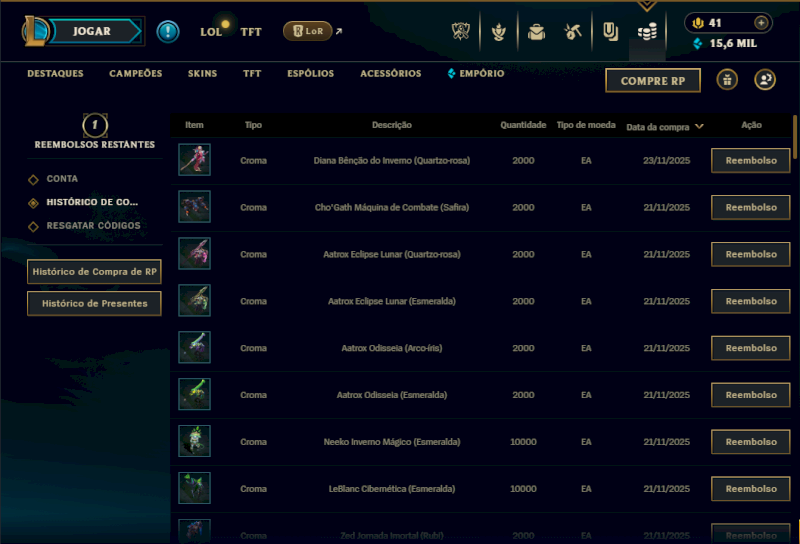Click the Quantidade column header
This screenshot has width=800, height=544.
point(523,125)
